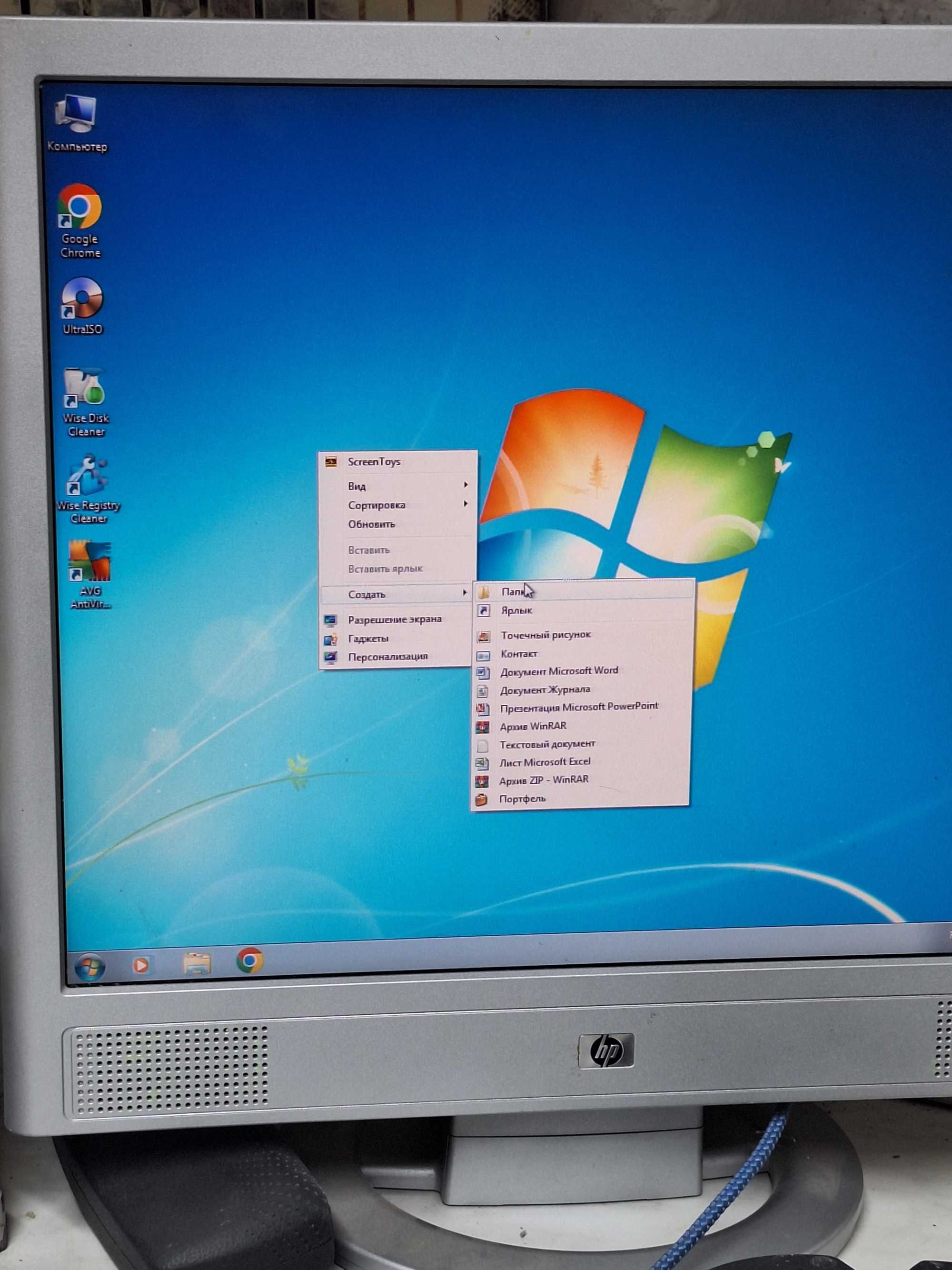The width and height of the screenshot is (952, 1270).
Task: Click the ScreenToys icon in menu
Action: (331, 461)
